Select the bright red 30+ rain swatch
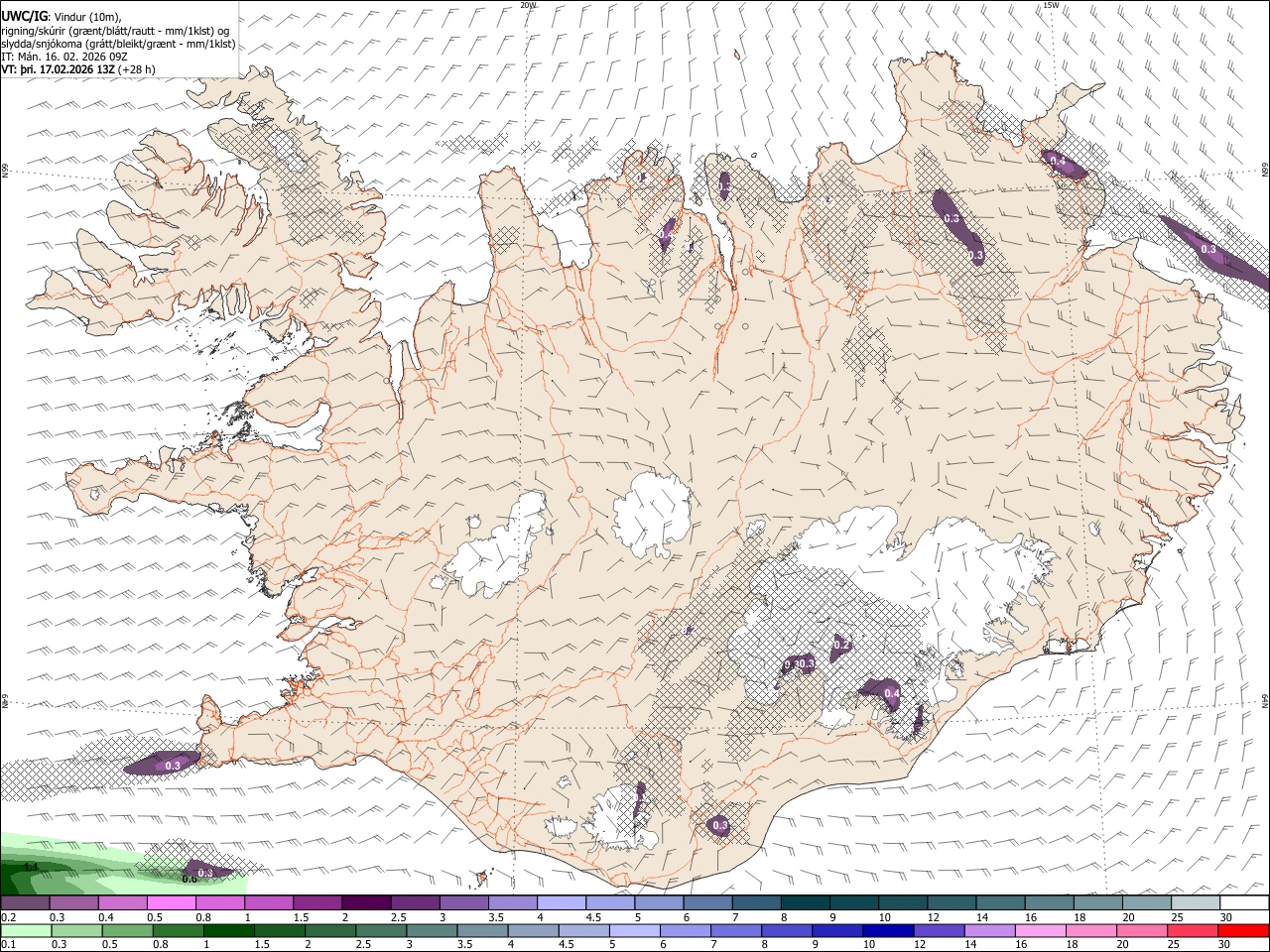The width and height of the screenshot is (1270, 952). (x=1244, y=930)
